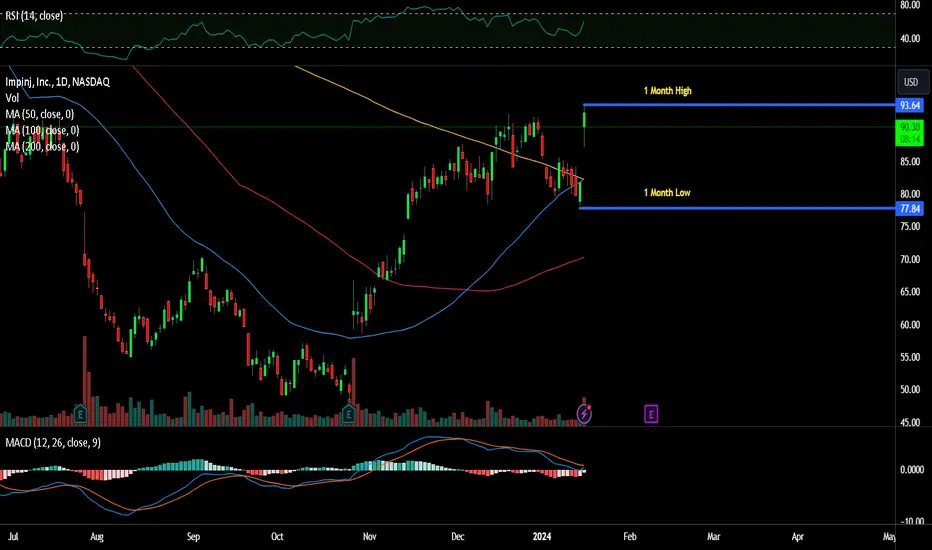Click the 93.64 price label on axis

910,106
